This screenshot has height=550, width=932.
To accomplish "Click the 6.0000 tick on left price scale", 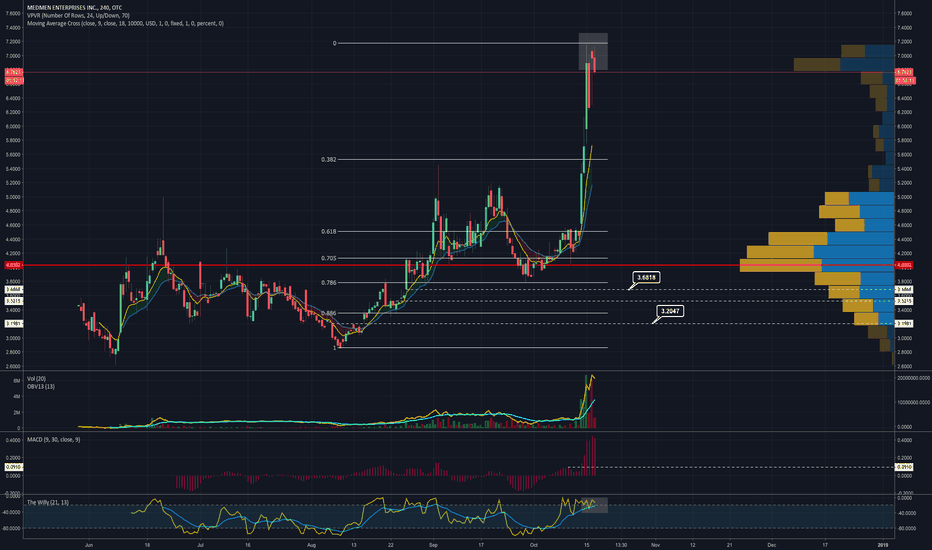I will [x=14, y=126].
